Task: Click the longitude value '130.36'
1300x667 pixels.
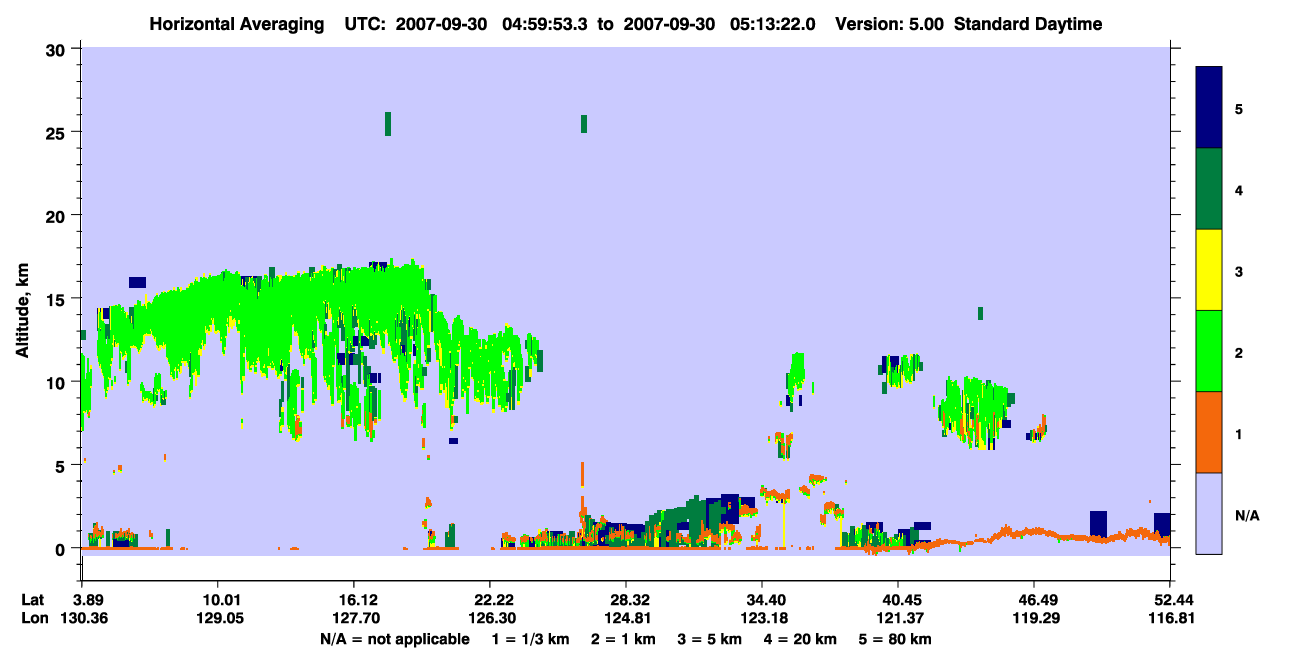Action: [x=82, y=619]
